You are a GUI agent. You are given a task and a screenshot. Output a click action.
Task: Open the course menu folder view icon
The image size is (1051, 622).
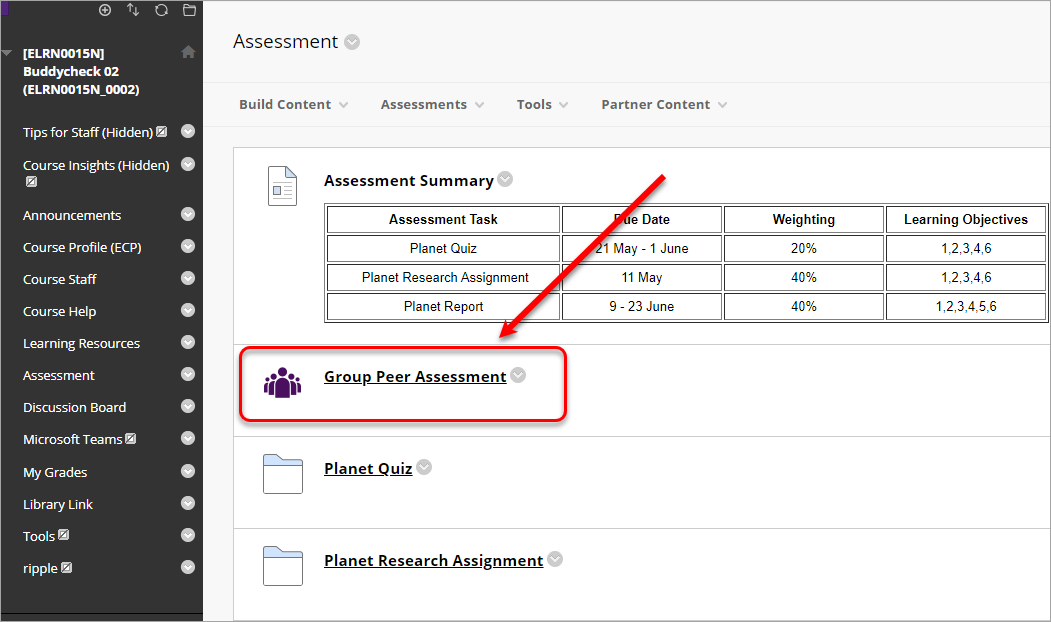[189, 10]
